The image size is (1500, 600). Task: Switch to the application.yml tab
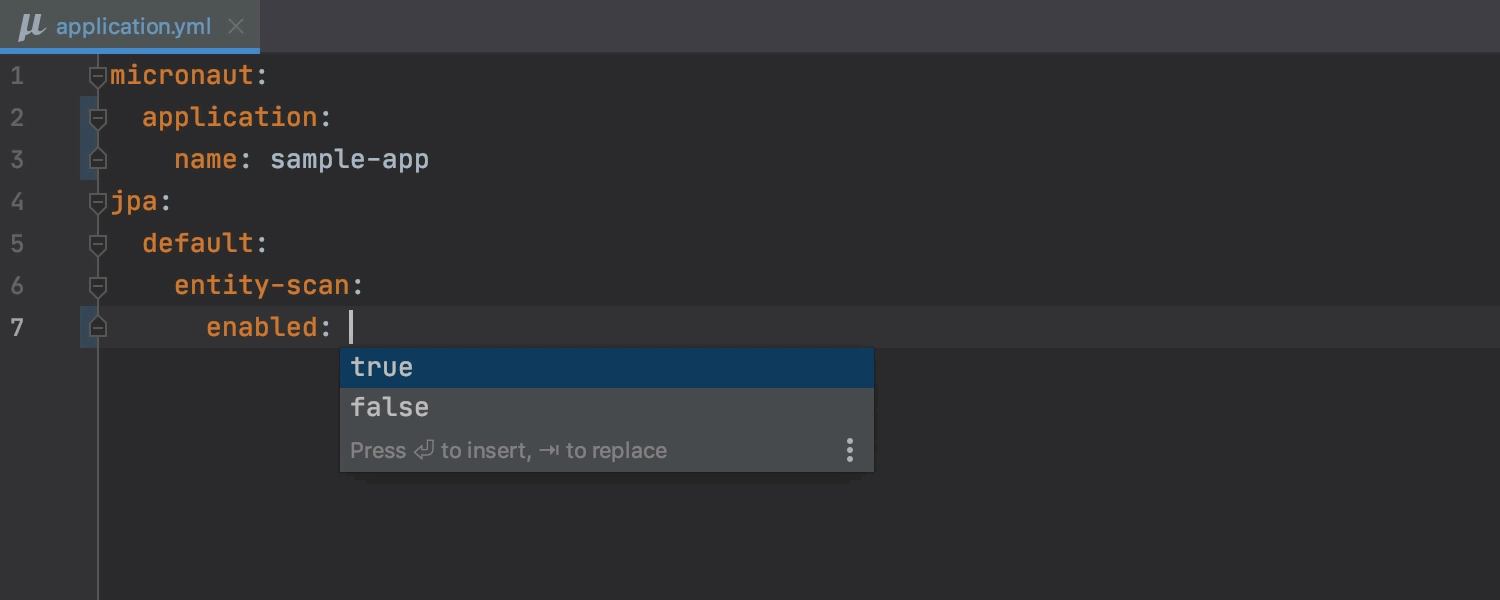(133, 27)
